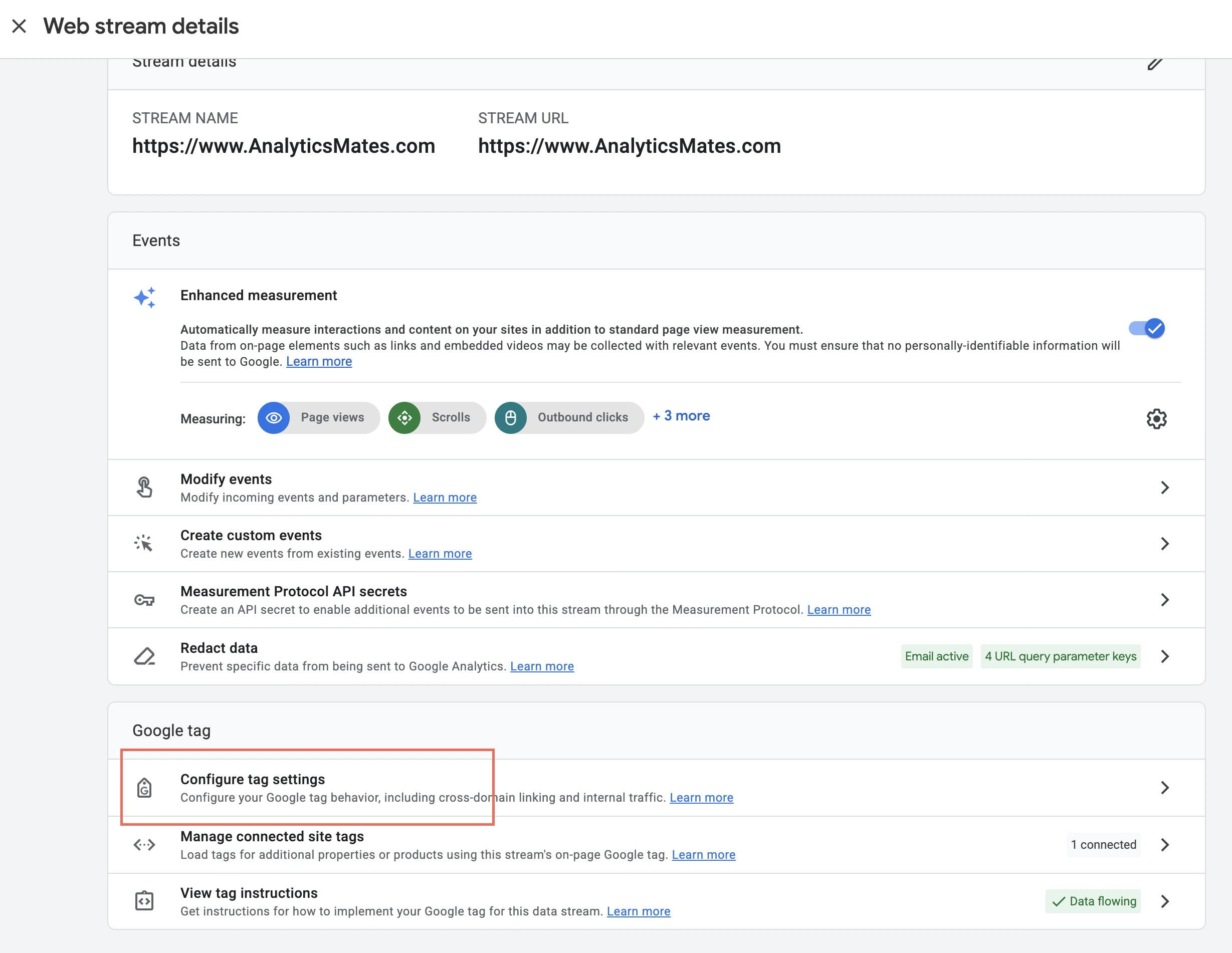Image resolution: width=1232 pixels, height=953 pixels.
Task: Open Configure tag settings
Action: tap(656, 788)
